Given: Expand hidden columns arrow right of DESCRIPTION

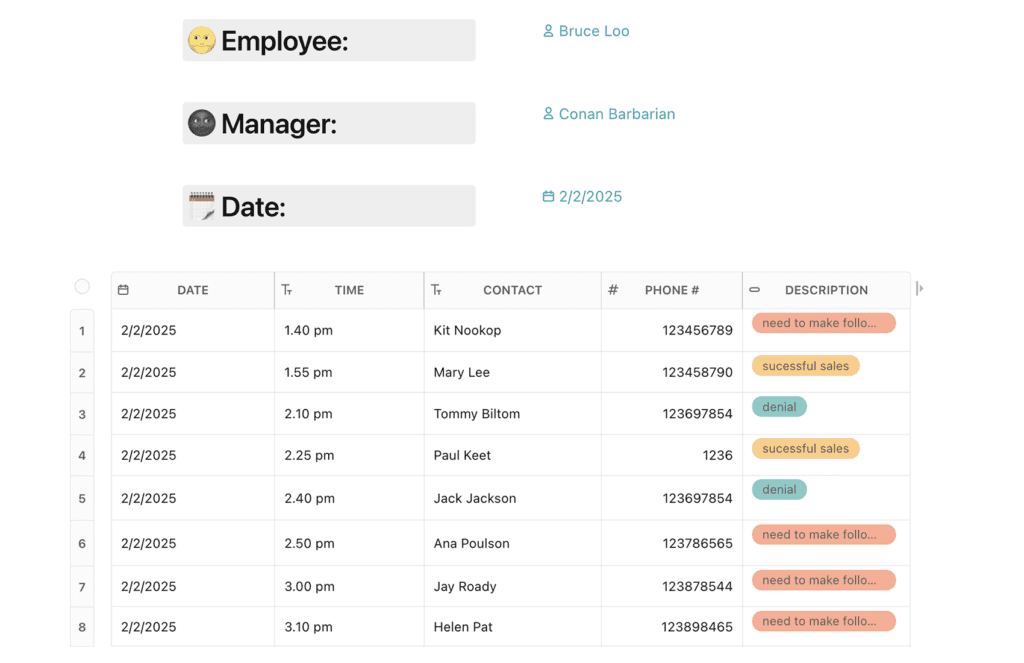Looking at the screenshot, I should coord(920,289).
